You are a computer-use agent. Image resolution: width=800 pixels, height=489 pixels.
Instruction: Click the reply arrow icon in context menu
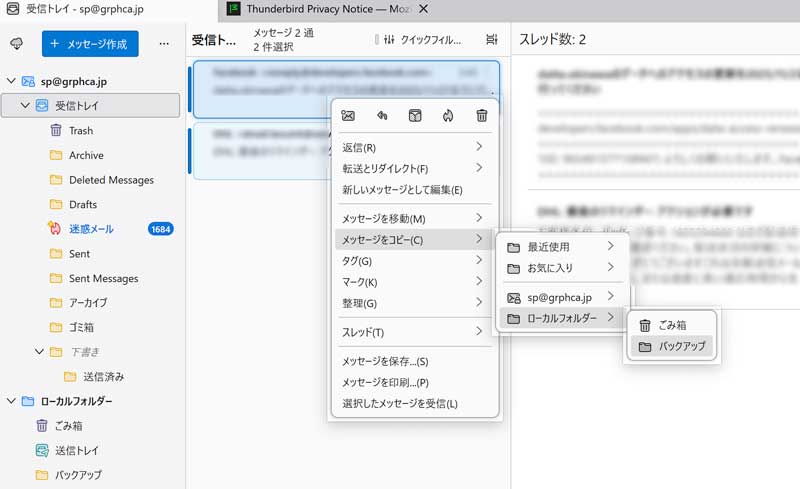point(381,116)
